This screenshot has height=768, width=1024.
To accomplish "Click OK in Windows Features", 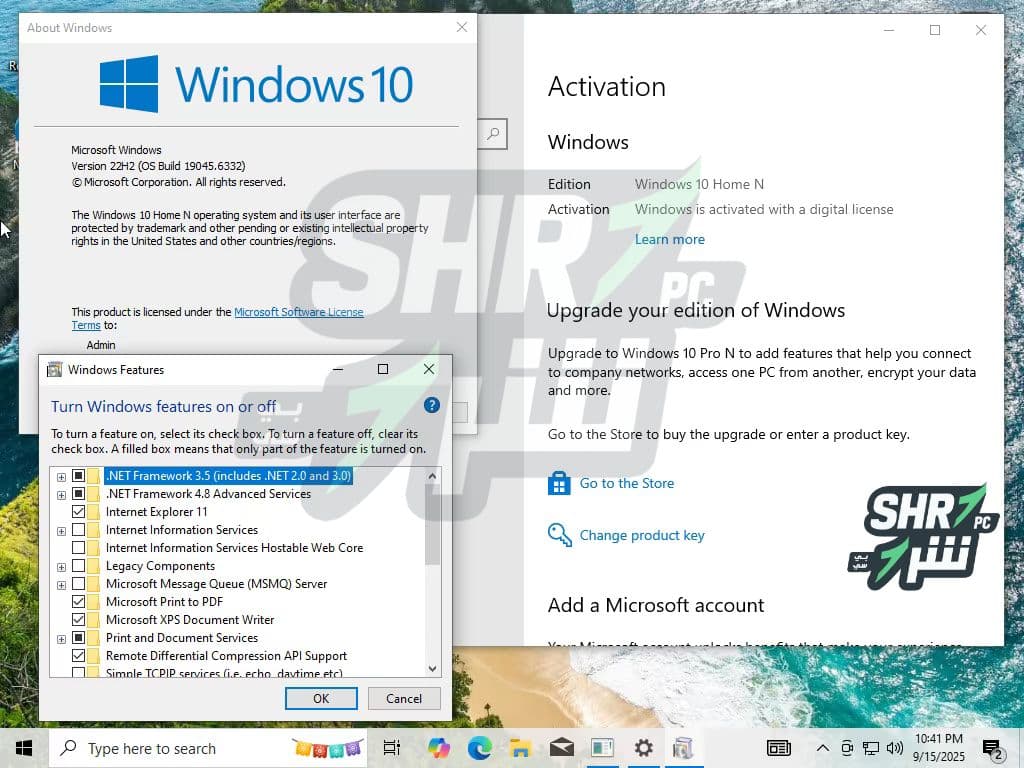I will [x=321, y=698].
